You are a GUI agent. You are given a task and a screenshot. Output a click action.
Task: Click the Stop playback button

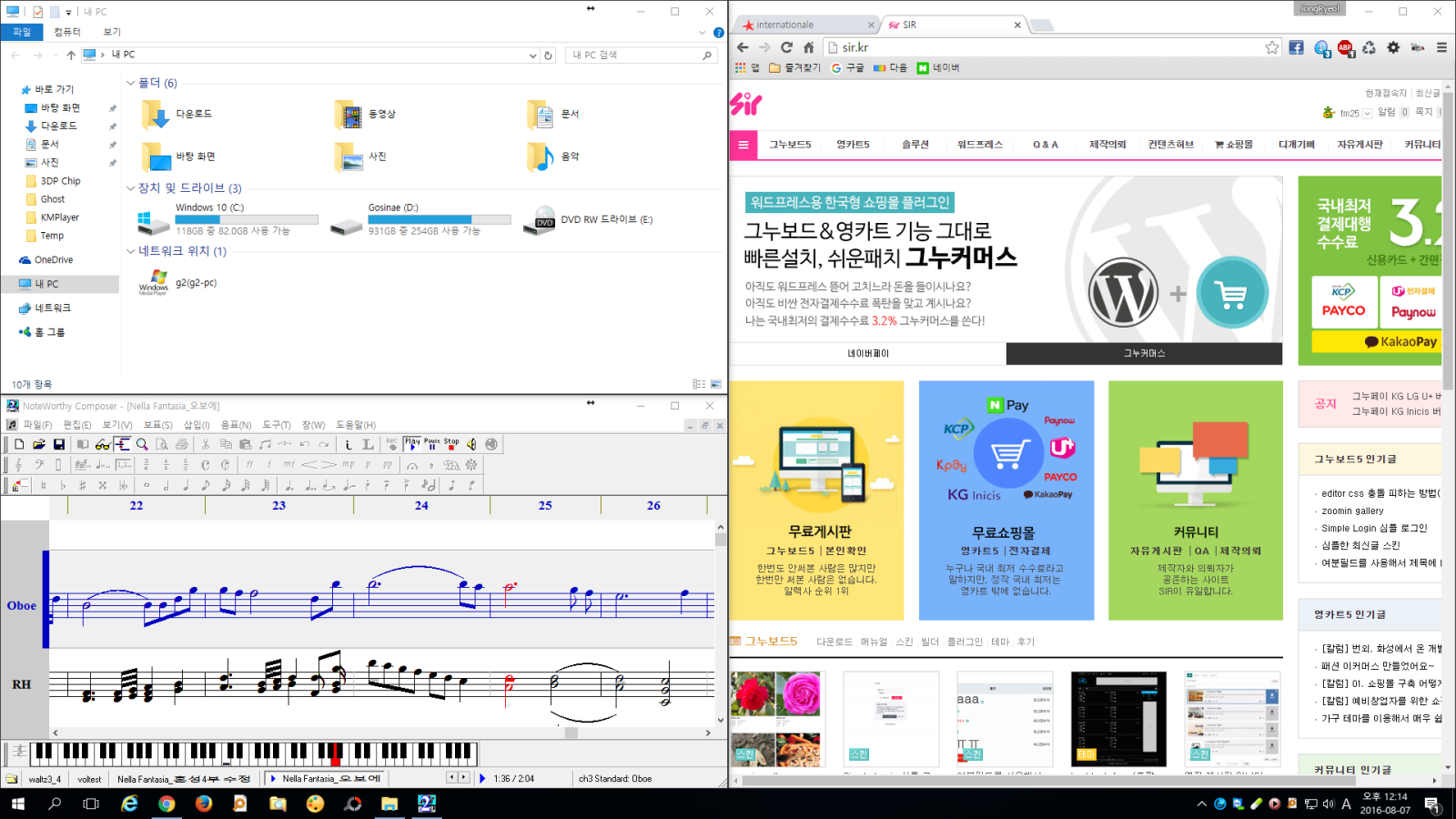tap(451, 444)
